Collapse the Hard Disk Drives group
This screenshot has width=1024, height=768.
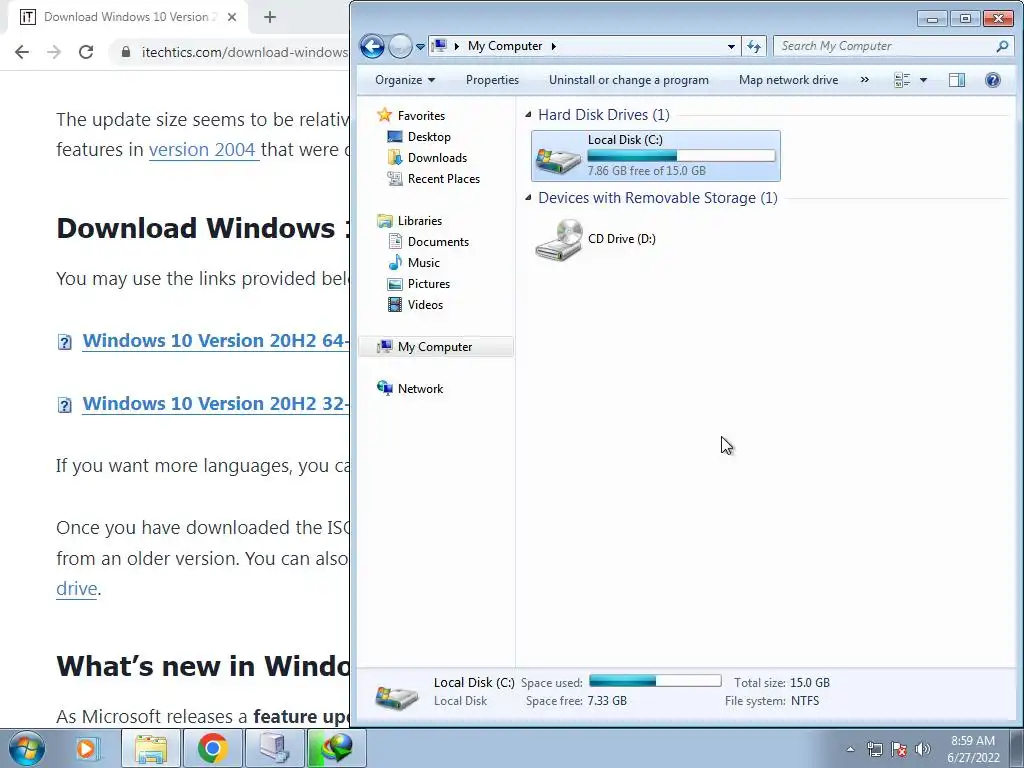(528, 115)
